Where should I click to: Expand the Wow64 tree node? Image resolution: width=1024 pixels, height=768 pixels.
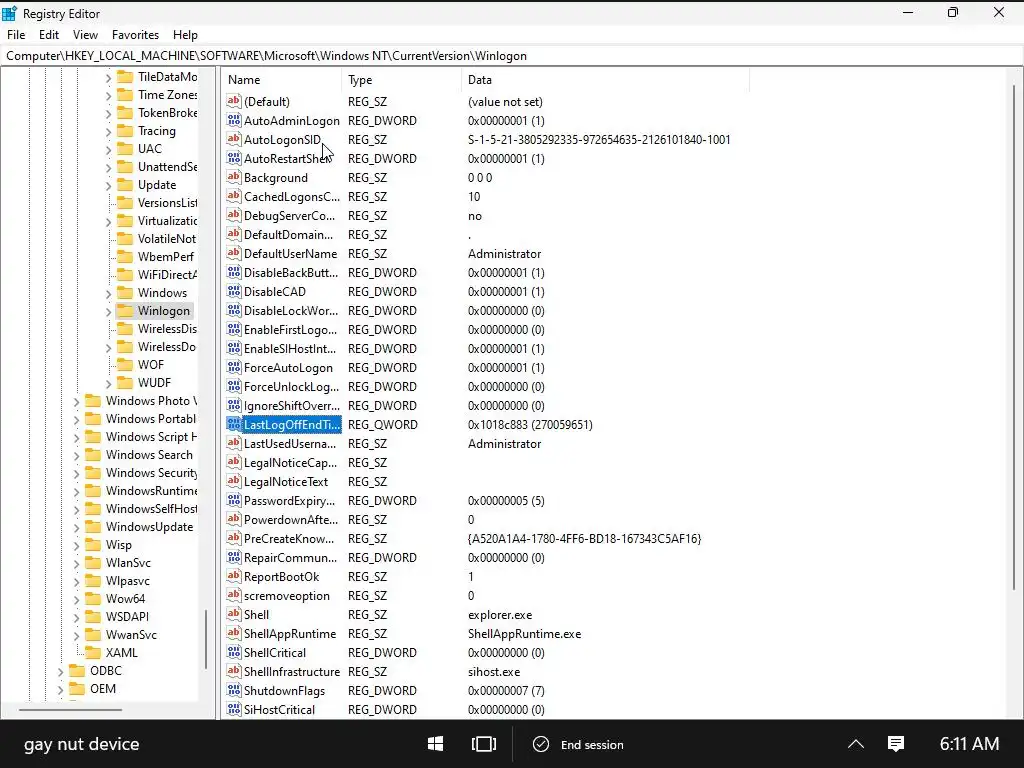(x=76, y=600)
